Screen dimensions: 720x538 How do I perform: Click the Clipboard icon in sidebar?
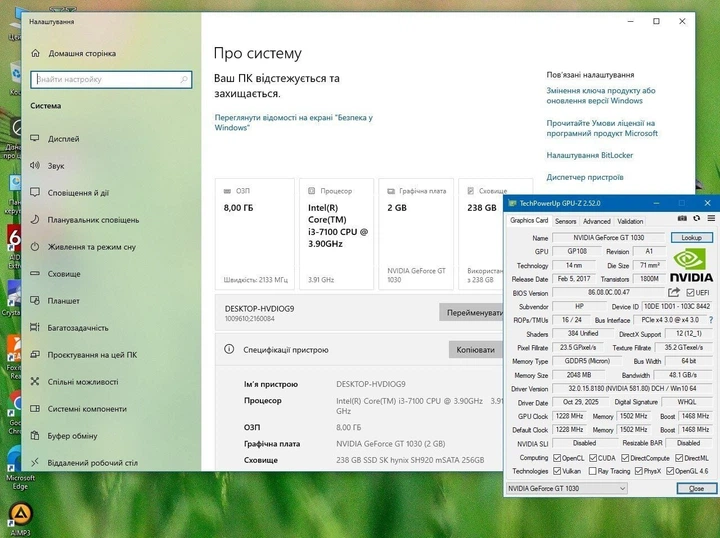click(35, 435)
